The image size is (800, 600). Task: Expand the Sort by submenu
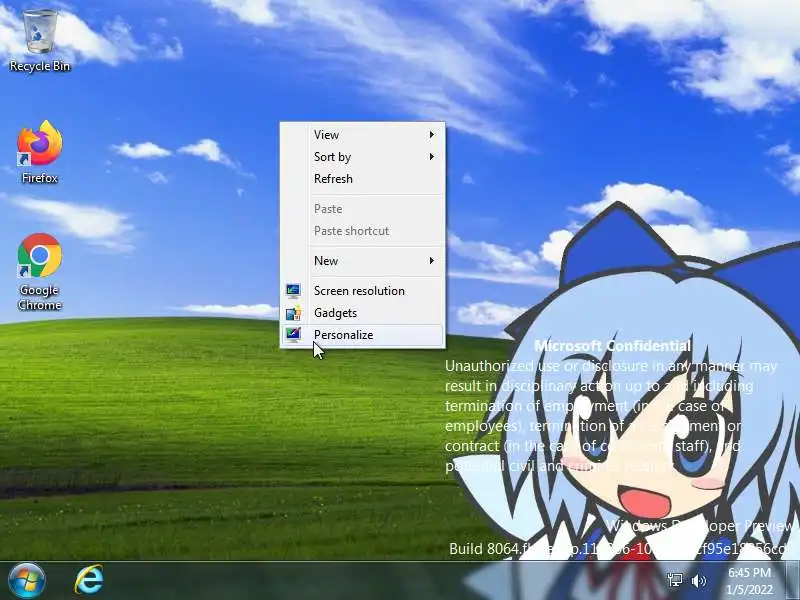pos(362,157)
